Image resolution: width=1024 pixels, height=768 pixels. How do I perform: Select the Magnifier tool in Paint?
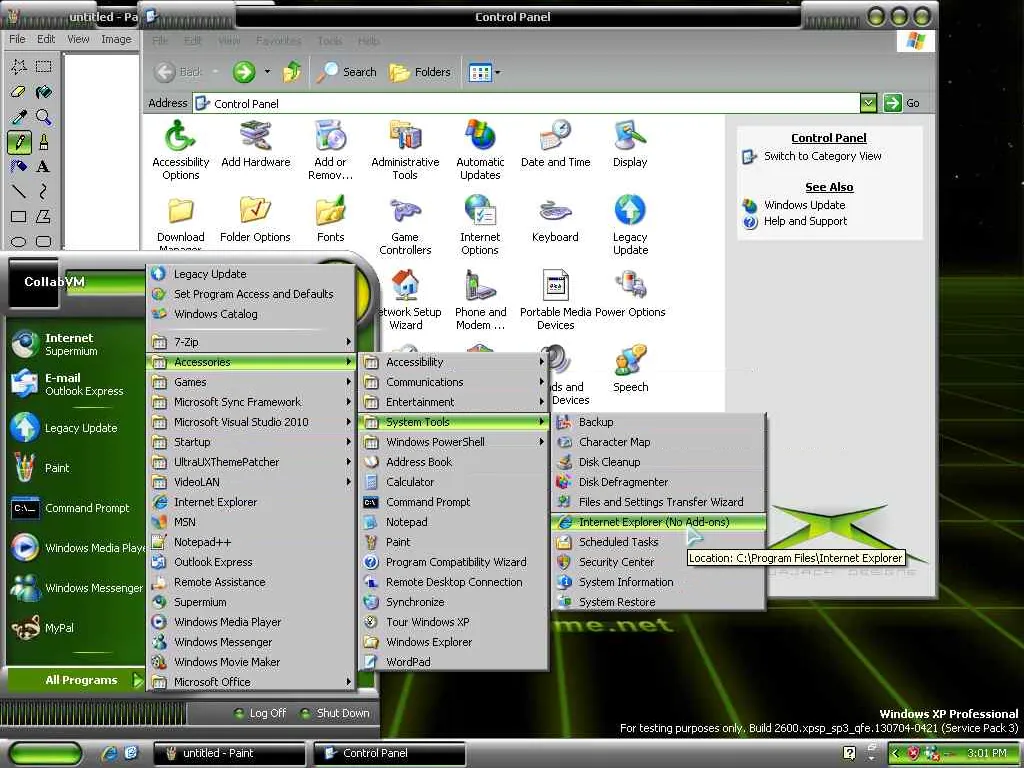pos(44,117)
